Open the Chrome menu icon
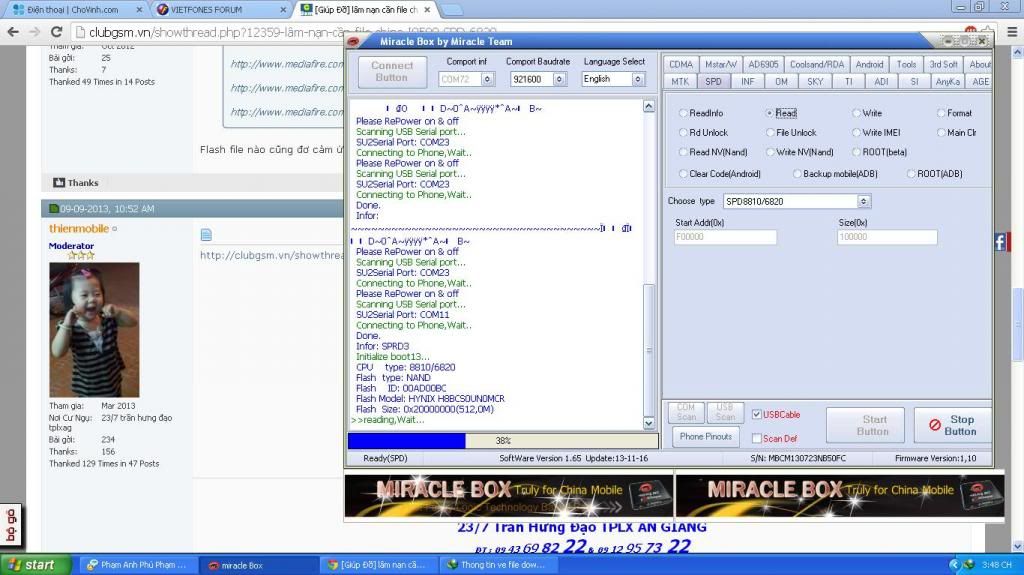Image resolution: width=1024 pixels, height=575 pixels. point(1012,31)
